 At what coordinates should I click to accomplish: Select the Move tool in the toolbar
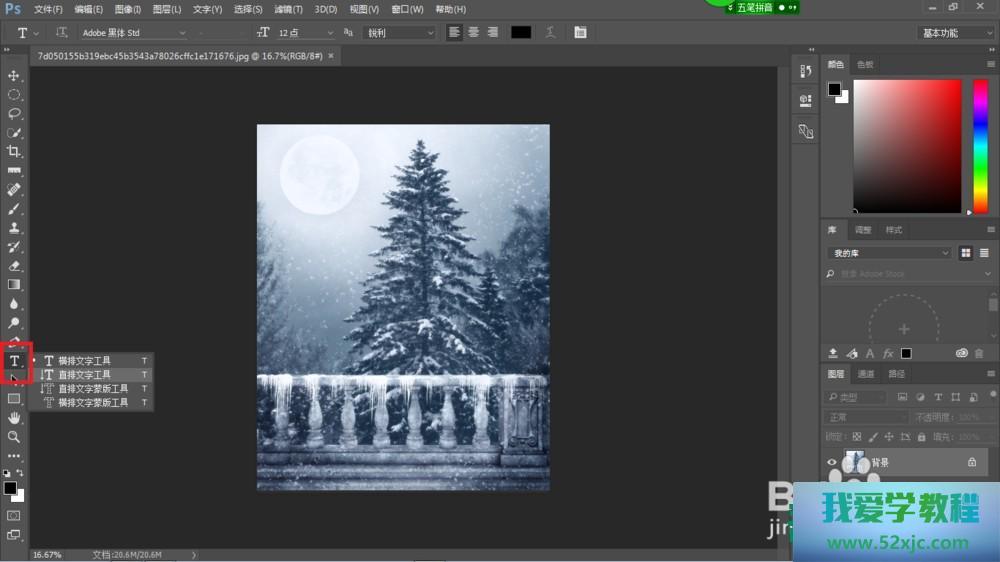[x=14, y=76]
